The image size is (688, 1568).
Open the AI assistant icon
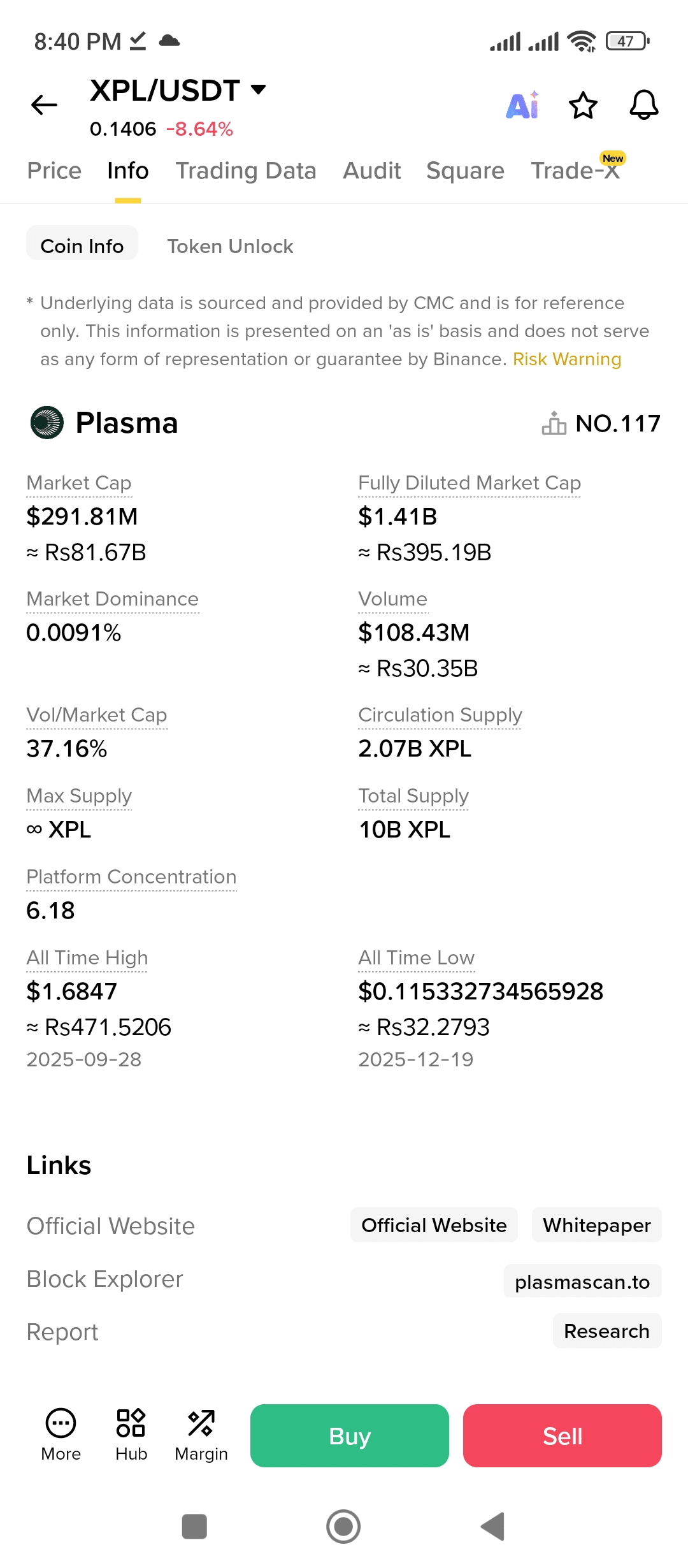tap(522, 105)
